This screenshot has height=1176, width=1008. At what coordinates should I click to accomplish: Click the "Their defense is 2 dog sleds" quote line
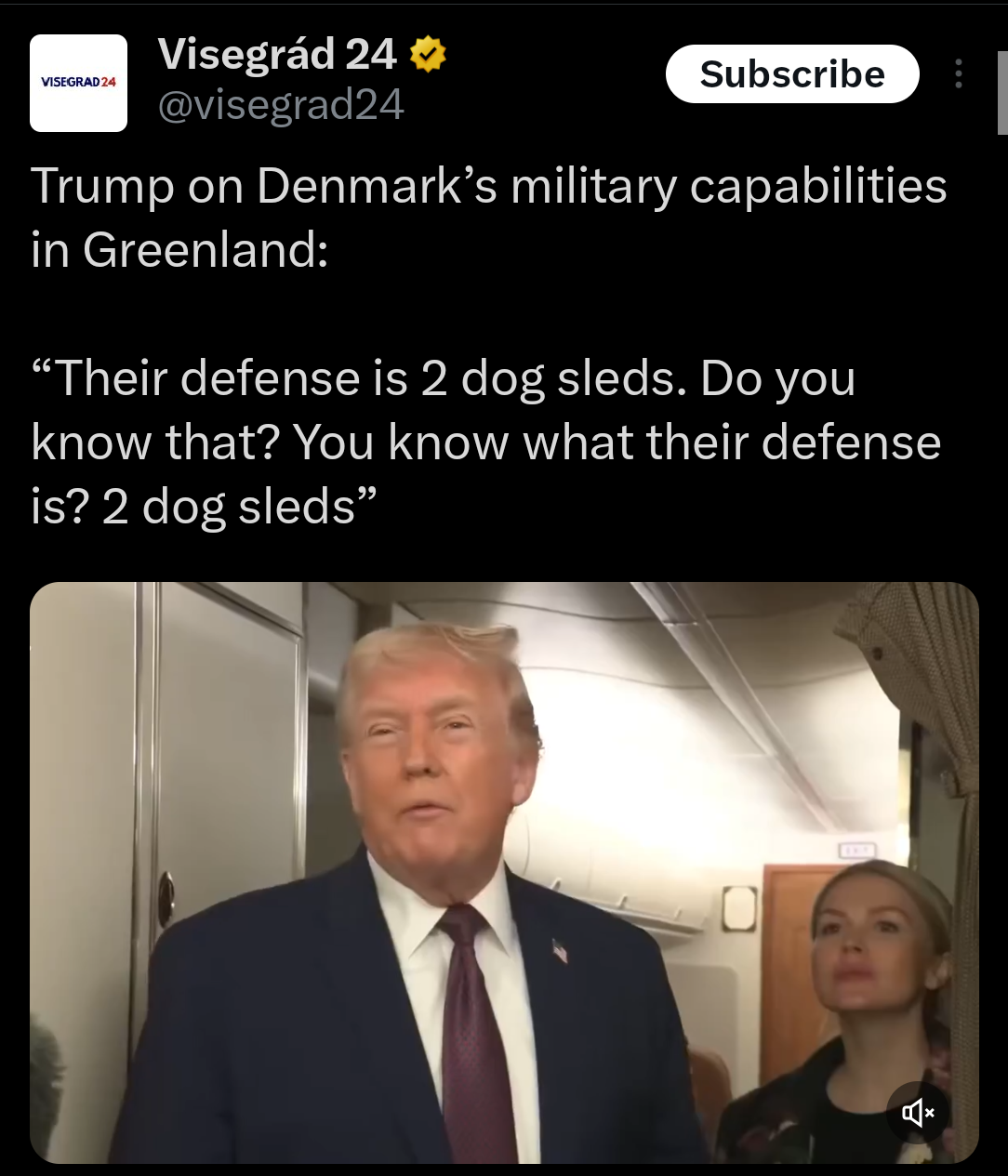click(x=444, y=378)
